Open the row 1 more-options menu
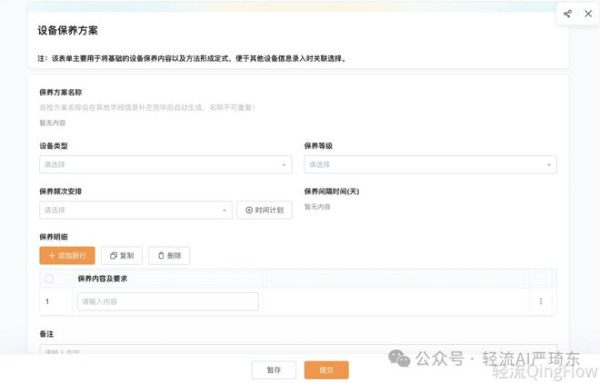600x383 pixels. click(x=541, y=302)
